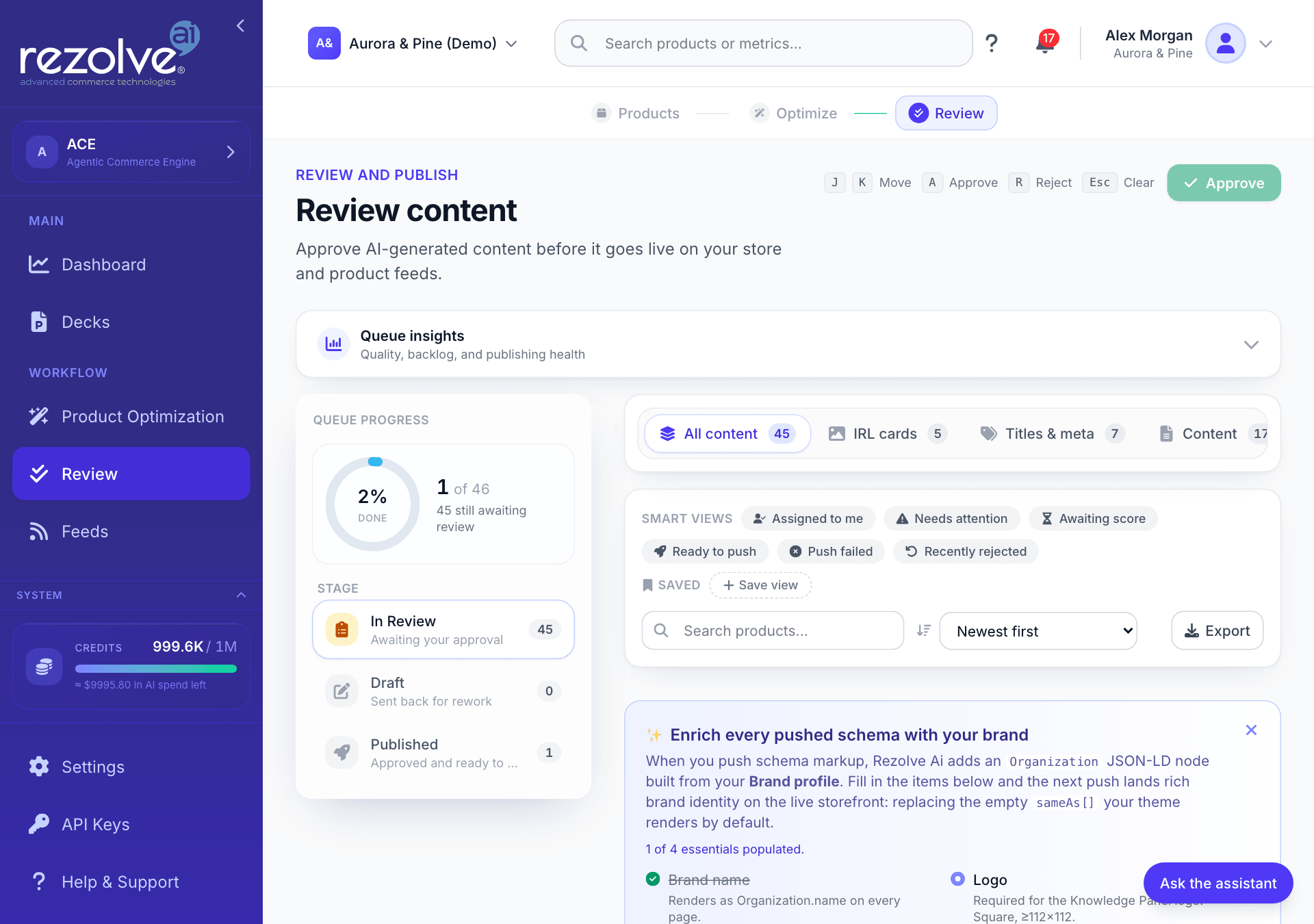Click the In Review clipboard icon

pos(342,630)
